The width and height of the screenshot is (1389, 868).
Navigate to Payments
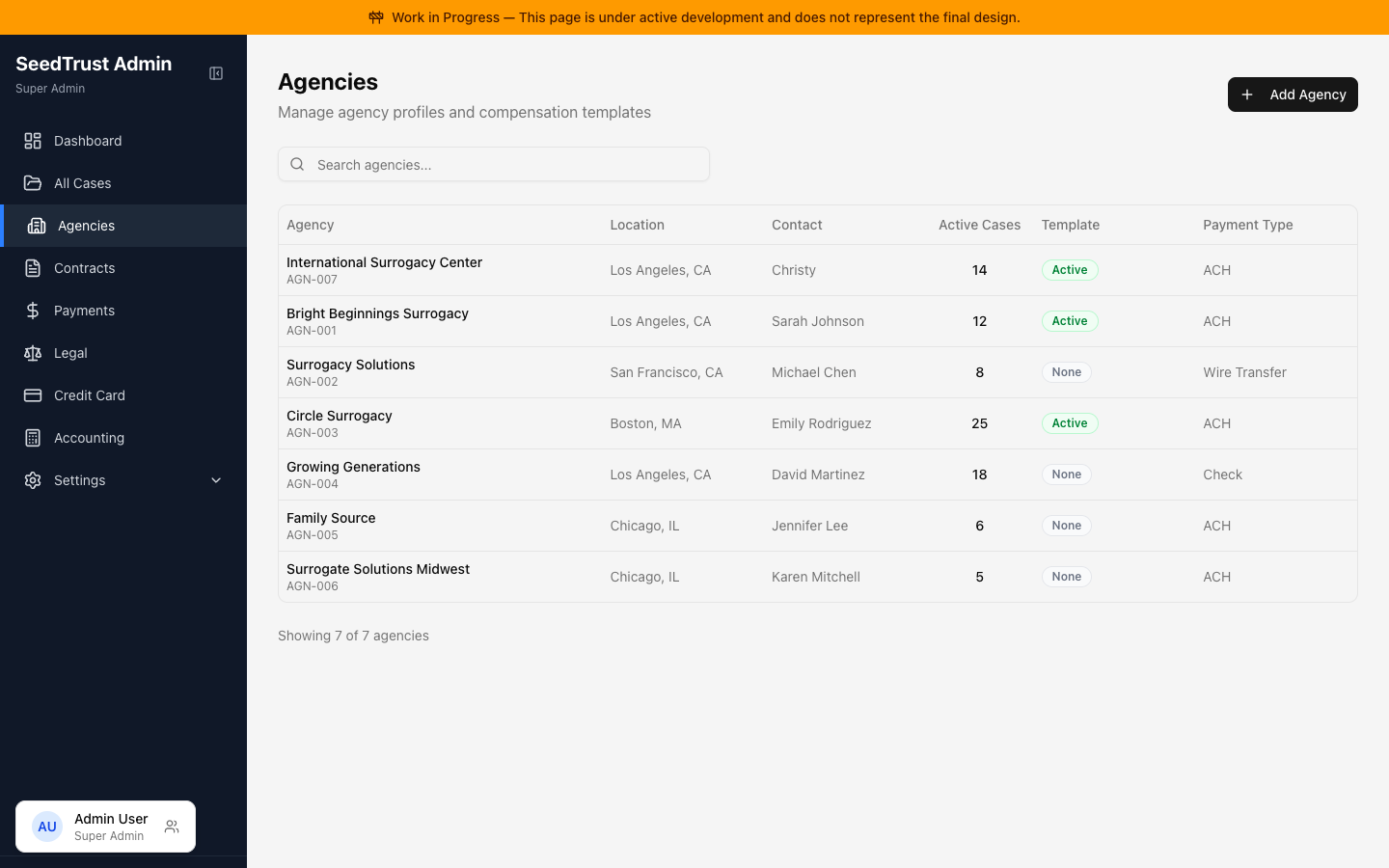(x=123, y=311)
